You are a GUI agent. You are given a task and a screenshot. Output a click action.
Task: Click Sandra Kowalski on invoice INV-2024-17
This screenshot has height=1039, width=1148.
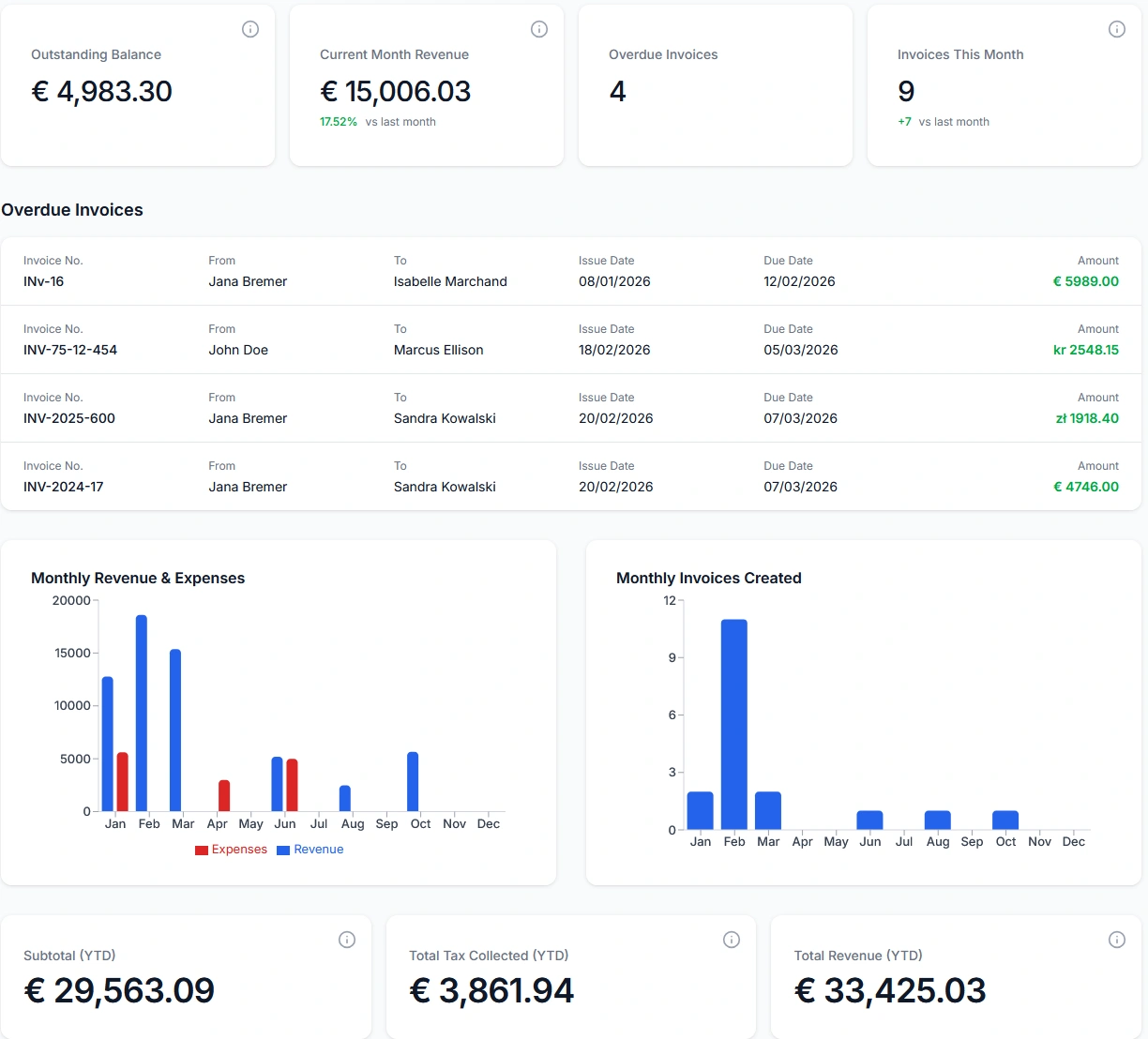[445, 487]
